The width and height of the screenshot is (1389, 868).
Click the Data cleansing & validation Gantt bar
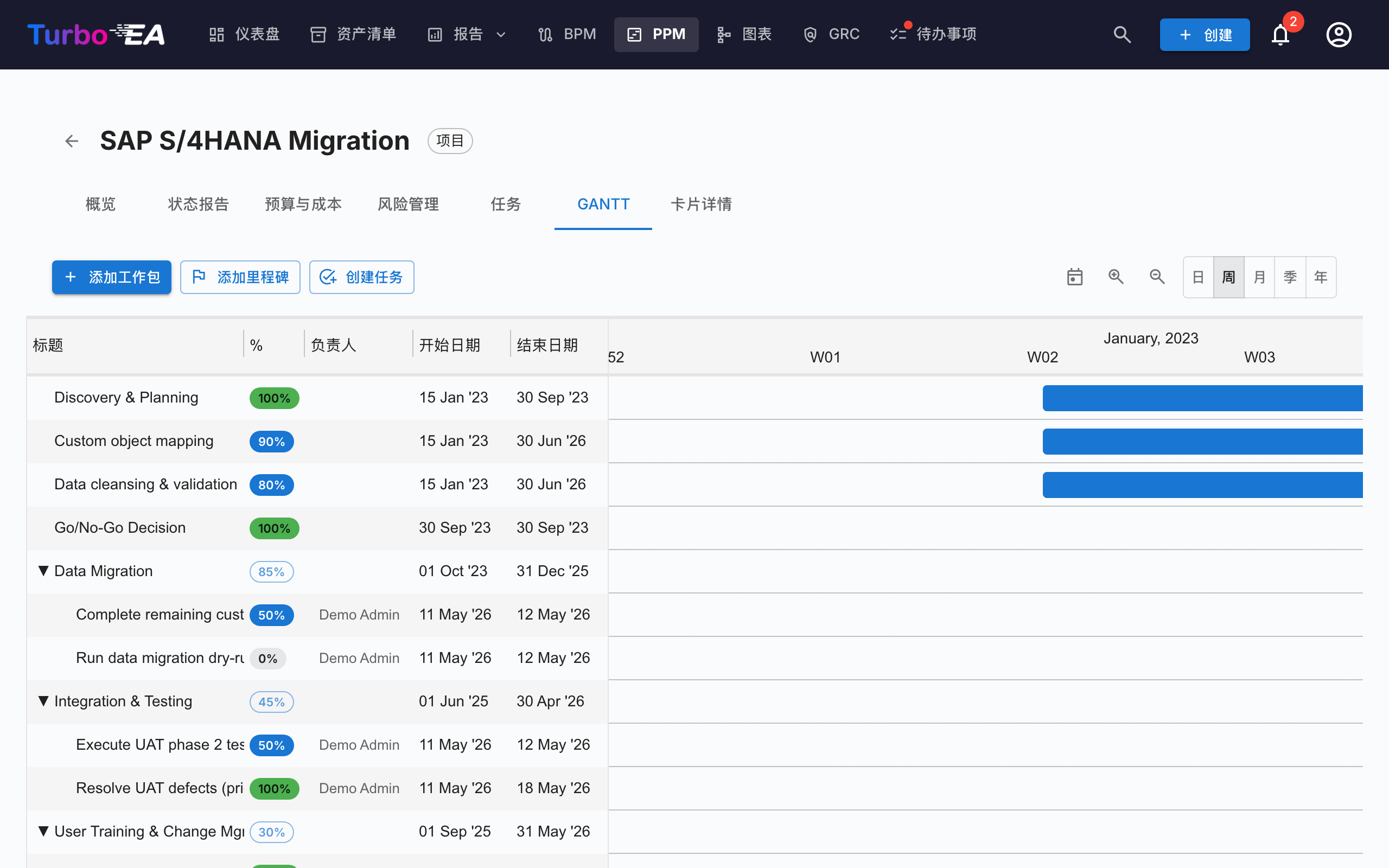click(x=1202, y=484)
